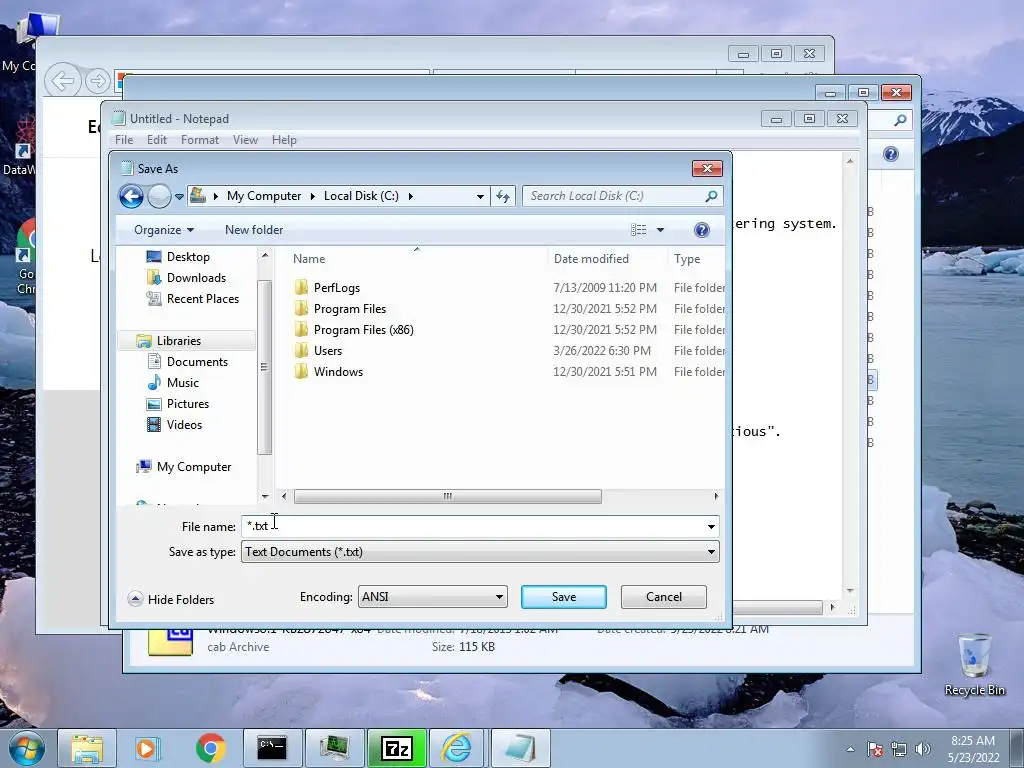Viewport: 1024px width, 768px height.
Task: Select the Users folder
Action: (x=327, y=351)
